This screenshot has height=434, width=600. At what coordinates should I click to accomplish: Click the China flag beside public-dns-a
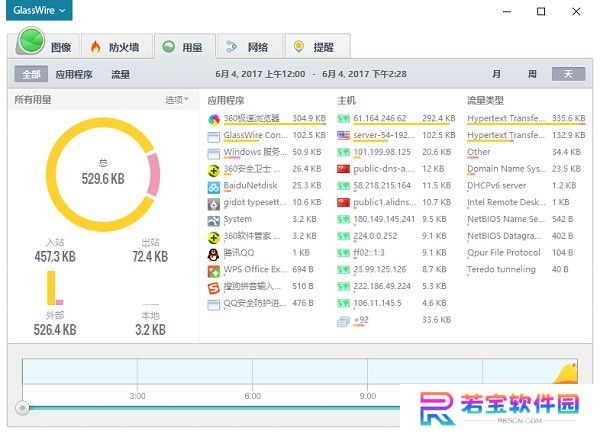pyautogui.click(x=343, y=169)
